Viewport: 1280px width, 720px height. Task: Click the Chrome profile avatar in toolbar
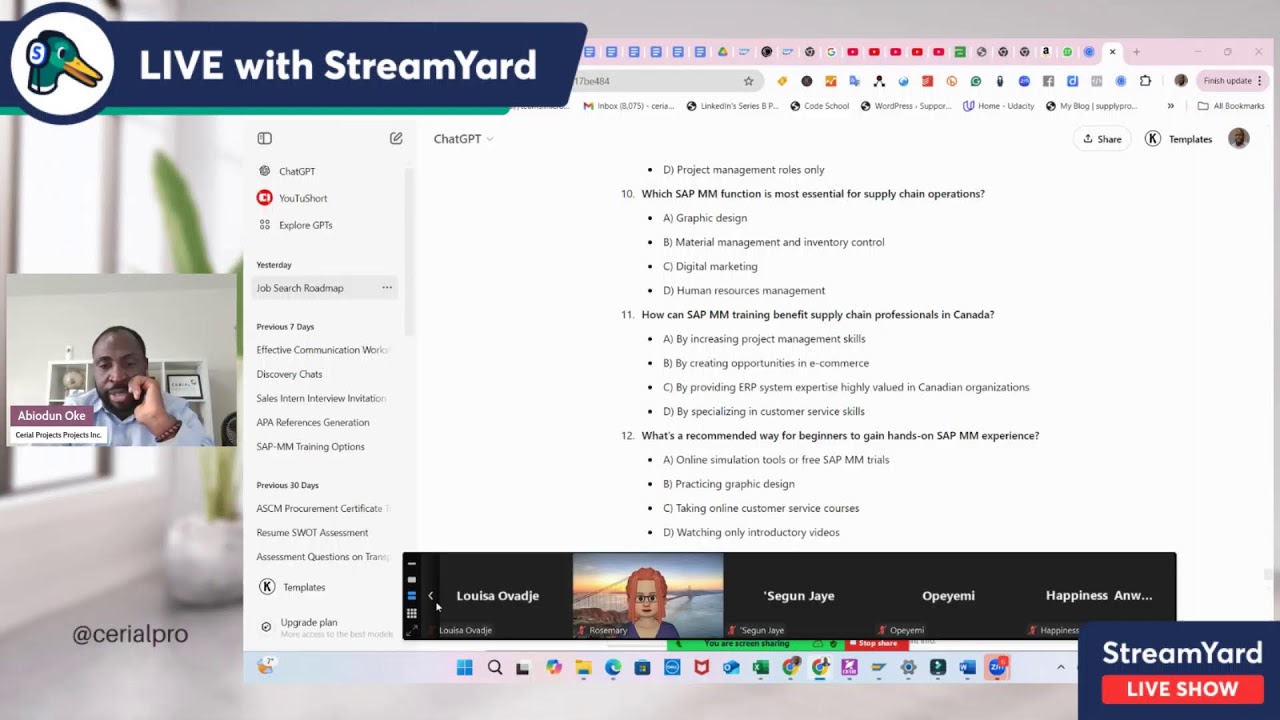1181,81
